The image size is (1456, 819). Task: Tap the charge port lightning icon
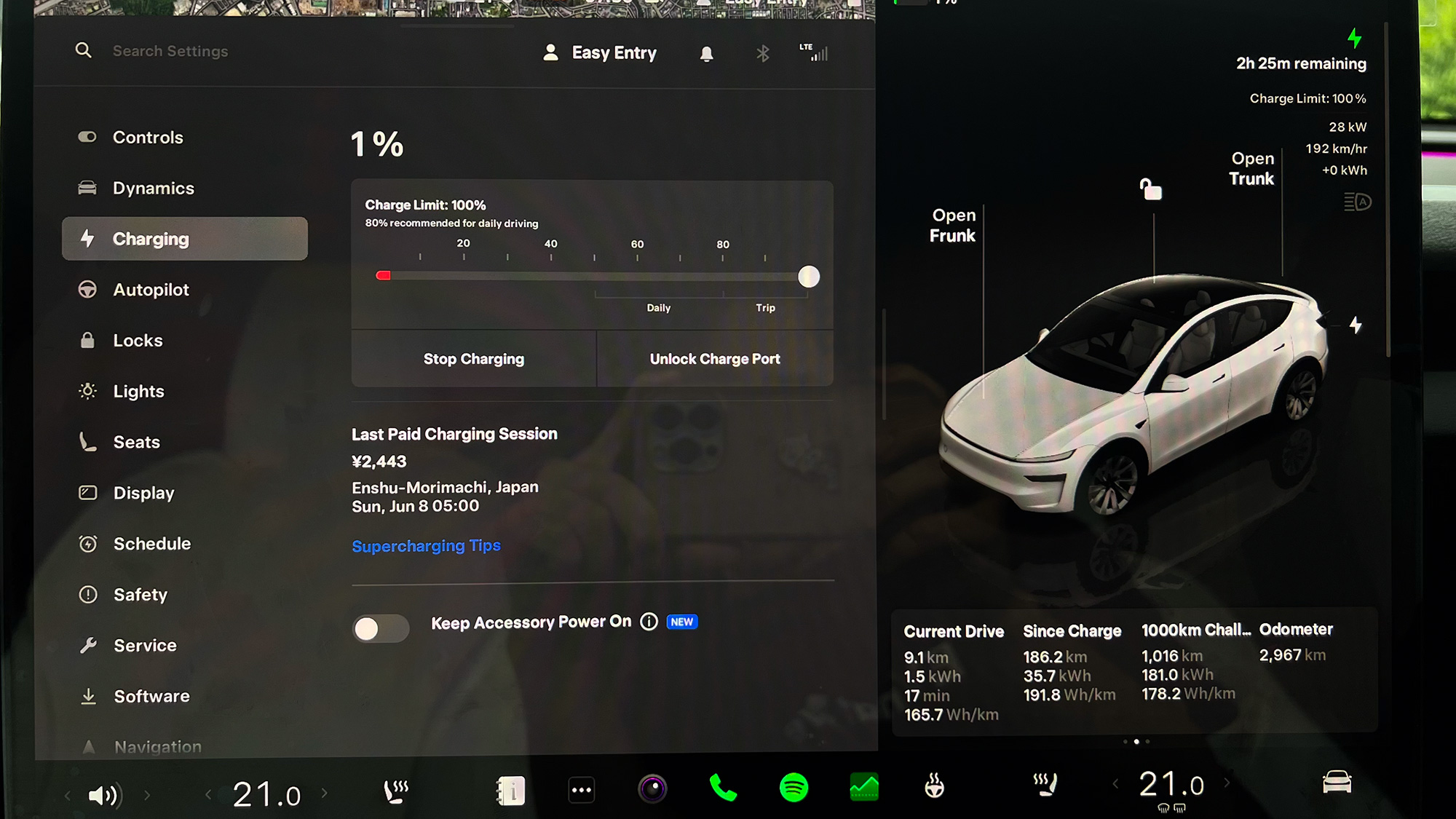coord(1356,325)
